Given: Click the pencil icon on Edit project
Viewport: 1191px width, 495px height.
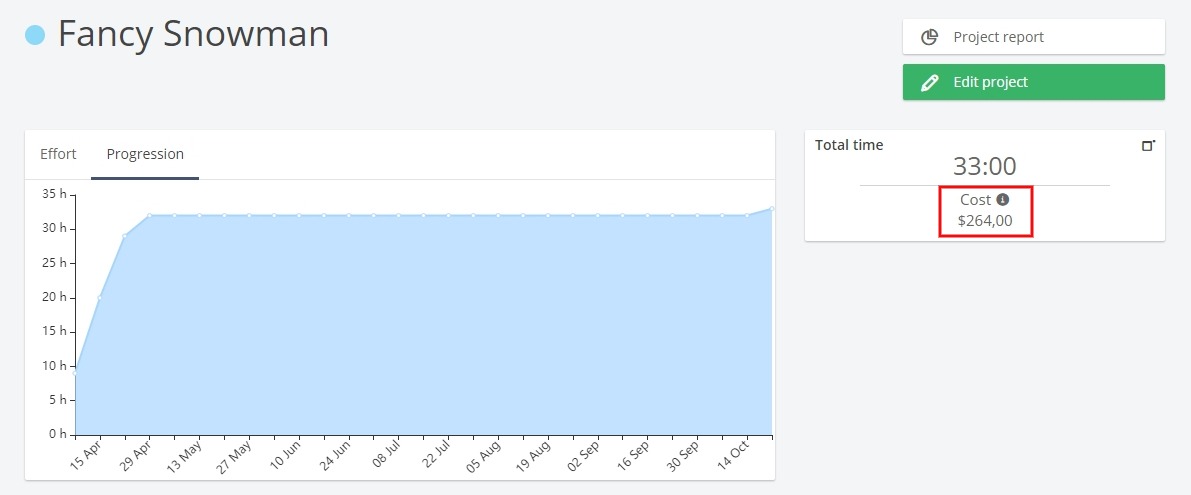Looking at the screenshot, I should pos(929,82).
